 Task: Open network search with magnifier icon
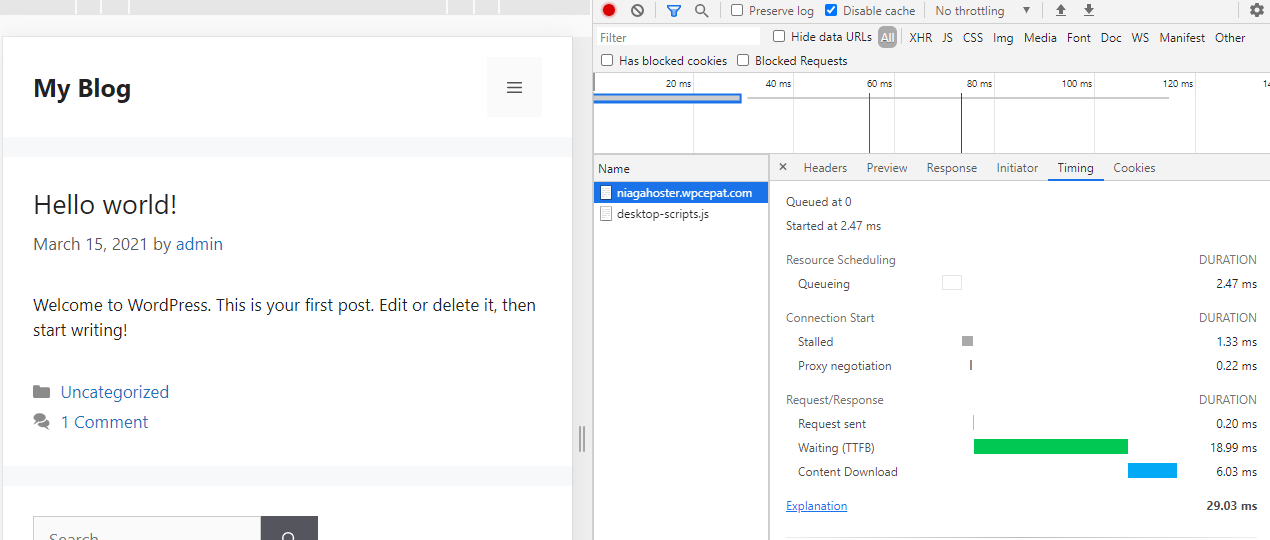point(701,11)
